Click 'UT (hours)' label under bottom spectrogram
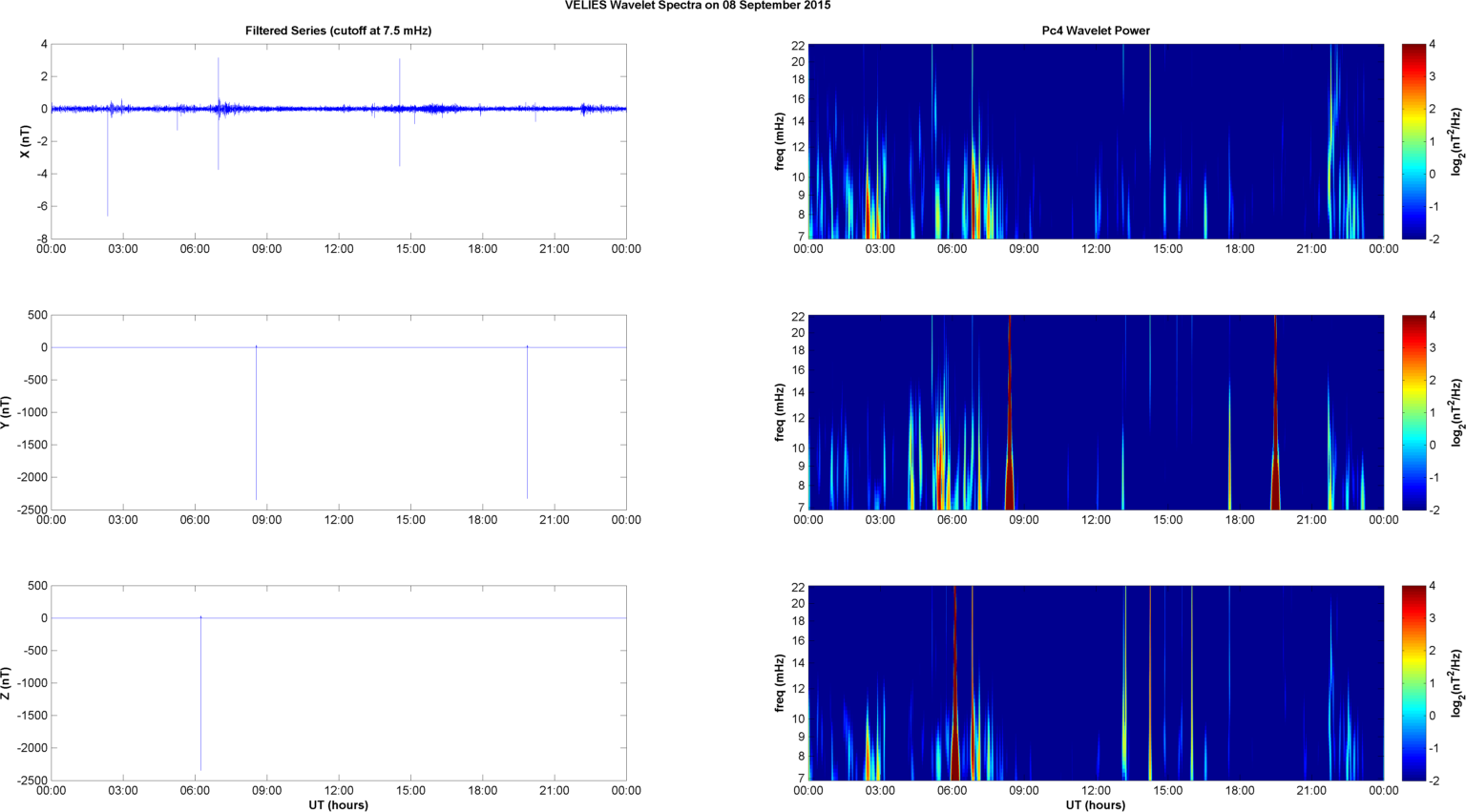 tap(1095, 804)
